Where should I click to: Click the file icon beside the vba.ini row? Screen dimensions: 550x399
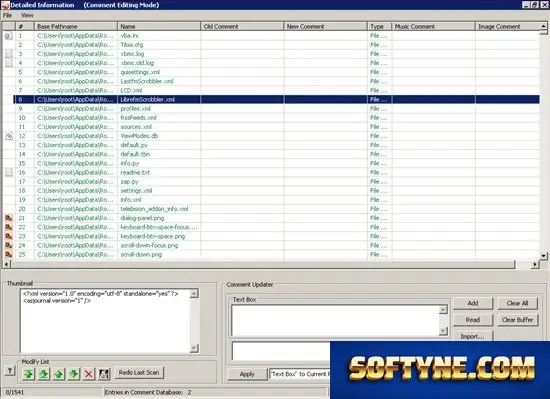[9, 35]
